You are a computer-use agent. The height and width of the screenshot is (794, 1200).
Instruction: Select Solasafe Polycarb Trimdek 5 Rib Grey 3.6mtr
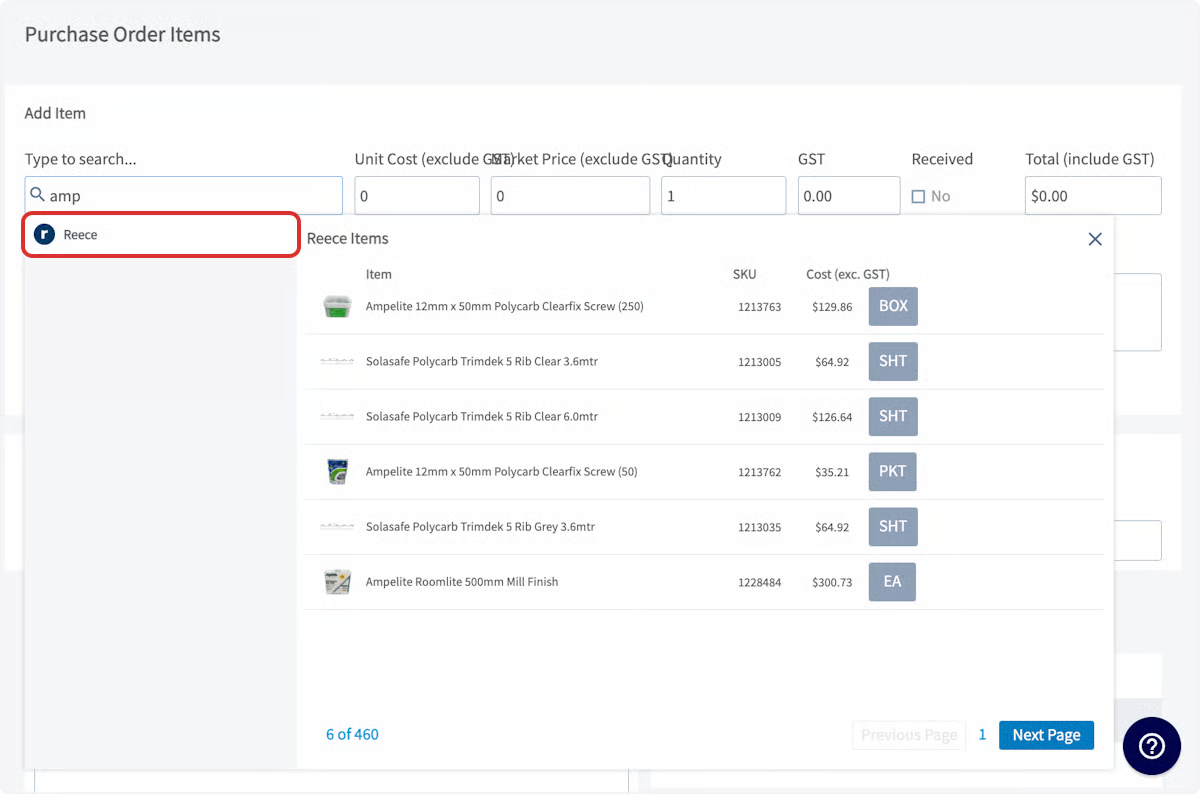pyautogui.click(x=481, y=526)
